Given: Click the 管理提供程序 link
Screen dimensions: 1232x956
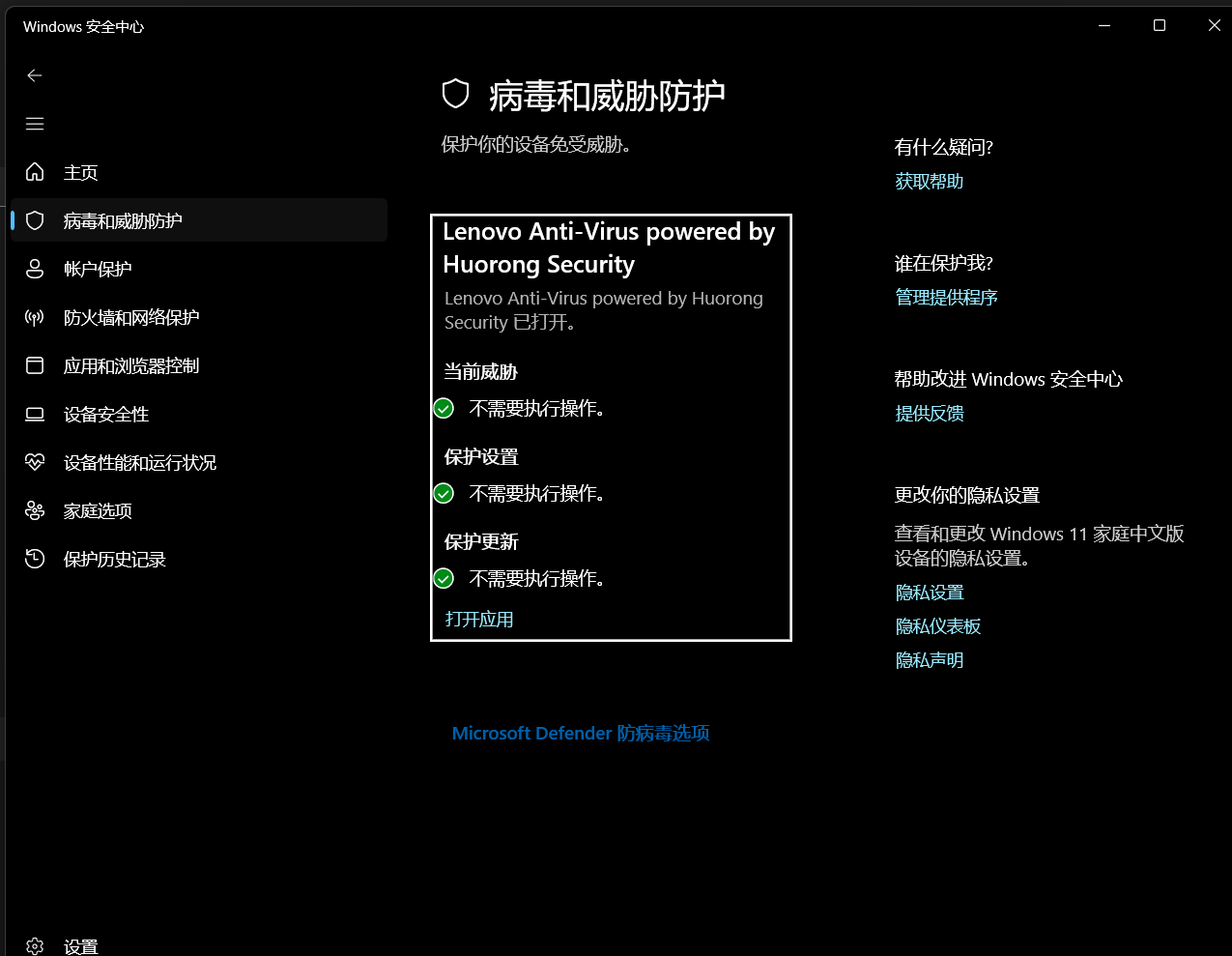Looking at the screenshot, I should pos(946,297).
